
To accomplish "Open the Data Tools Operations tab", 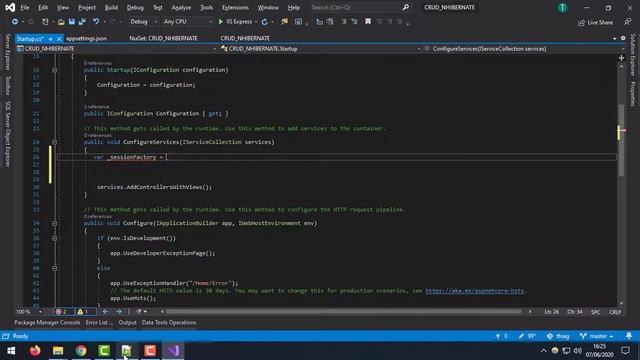I will pyautogui.click(x=169, y=322).
